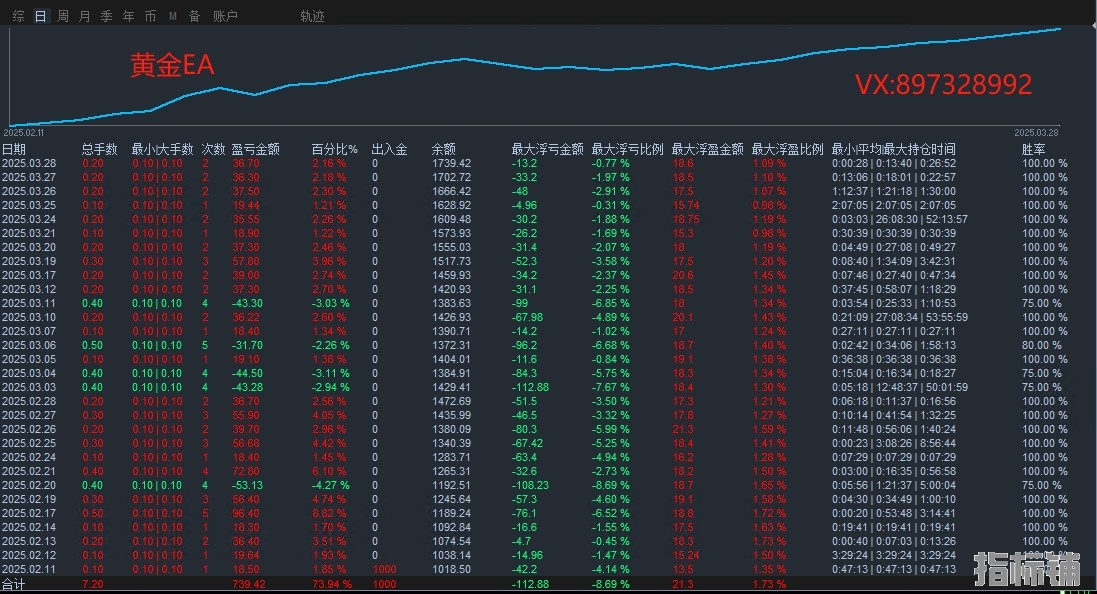This screenshot has width=1097, height=594.
Task: Click the 币 currency tab
Action: click(150, 16)
